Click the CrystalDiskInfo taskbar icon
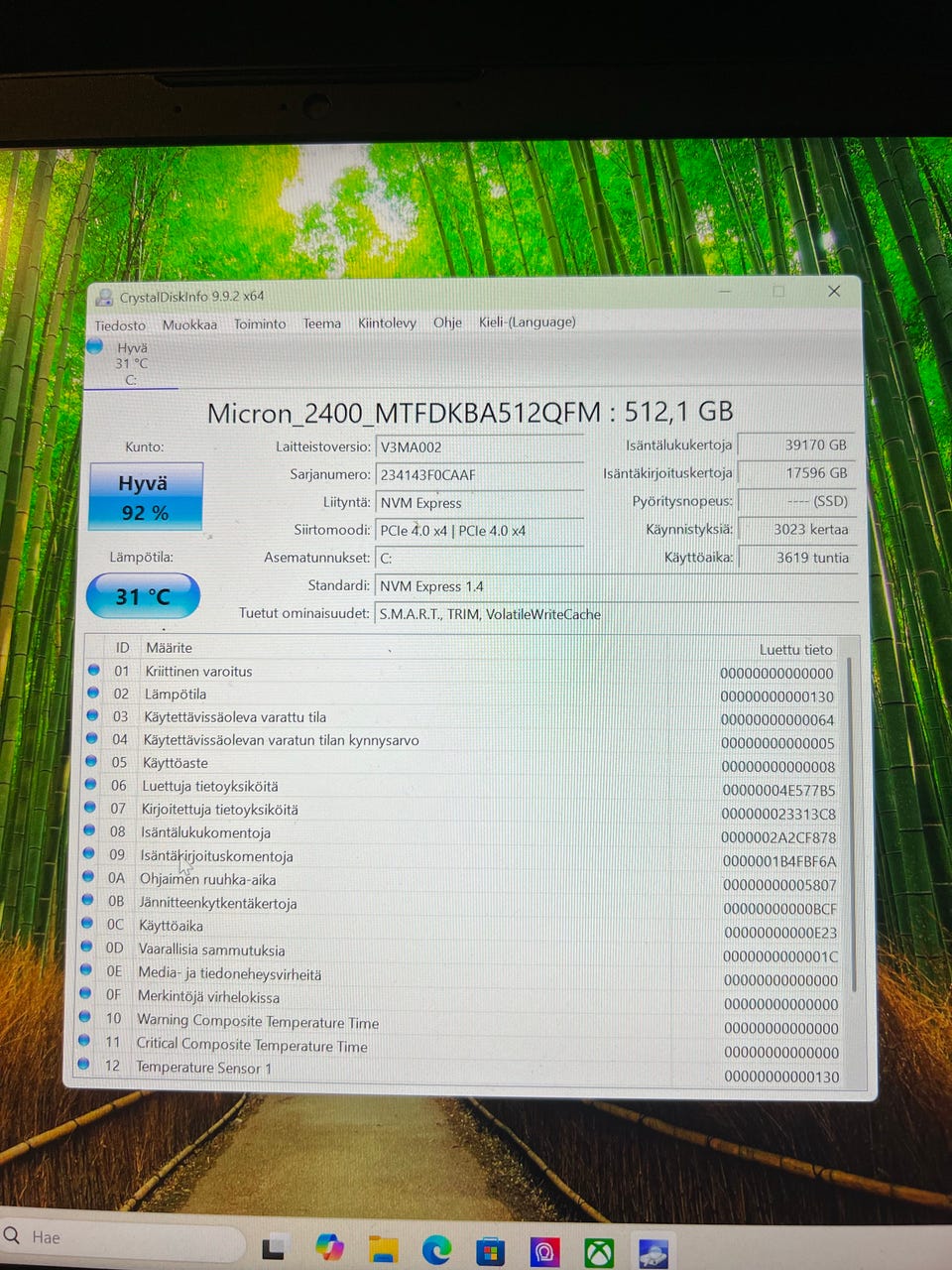952x1270 pixels. (653, 1253)
